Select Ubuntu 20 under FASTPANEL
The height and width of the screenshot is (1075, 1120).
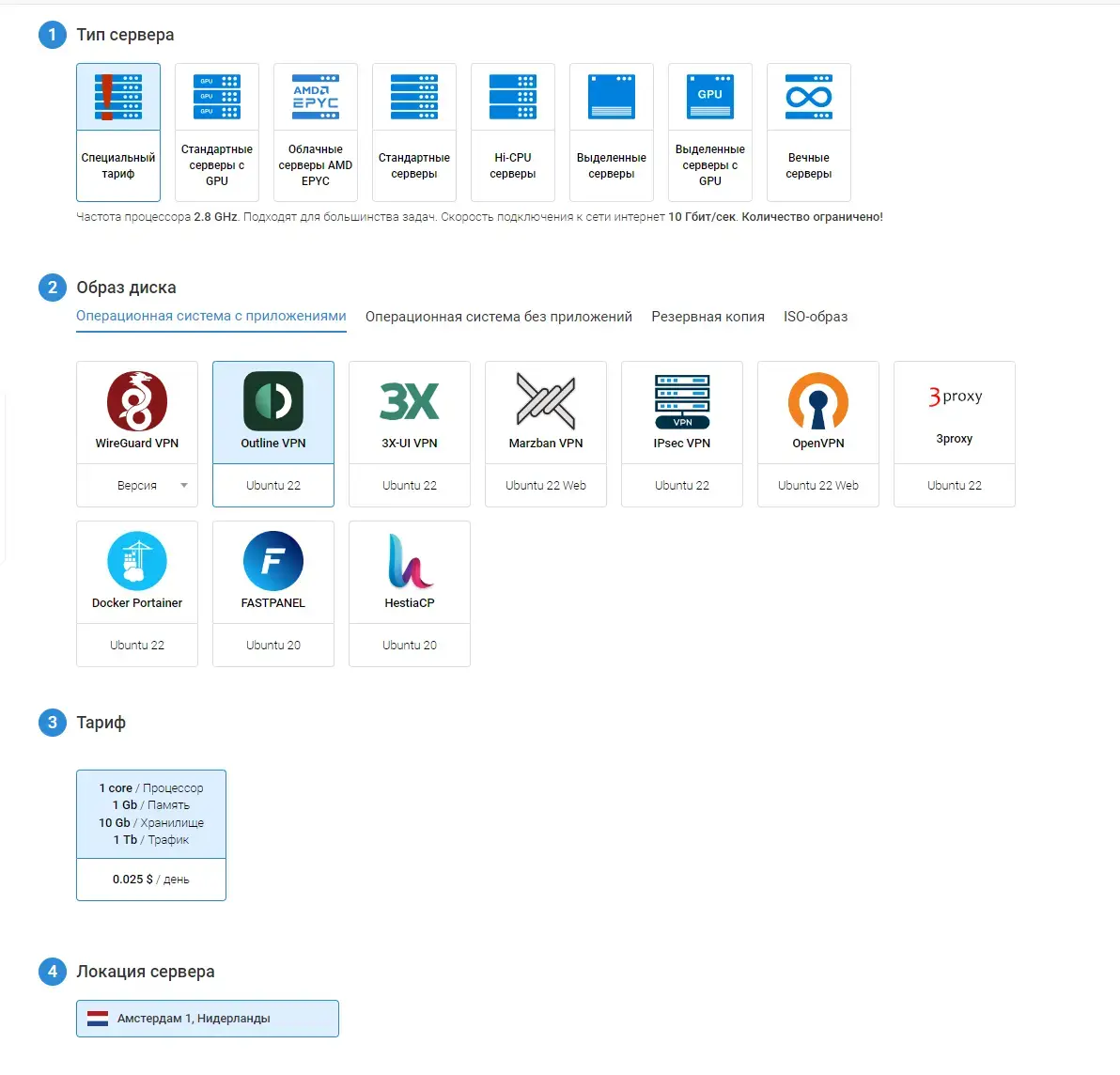click(x=273, y=645)
